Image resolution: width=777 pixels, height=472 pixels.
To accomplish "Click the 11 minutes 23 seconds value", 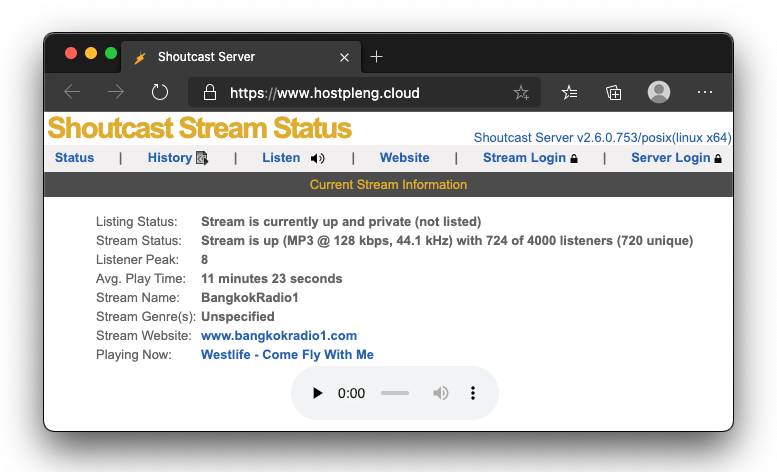I will coord(272,278).
